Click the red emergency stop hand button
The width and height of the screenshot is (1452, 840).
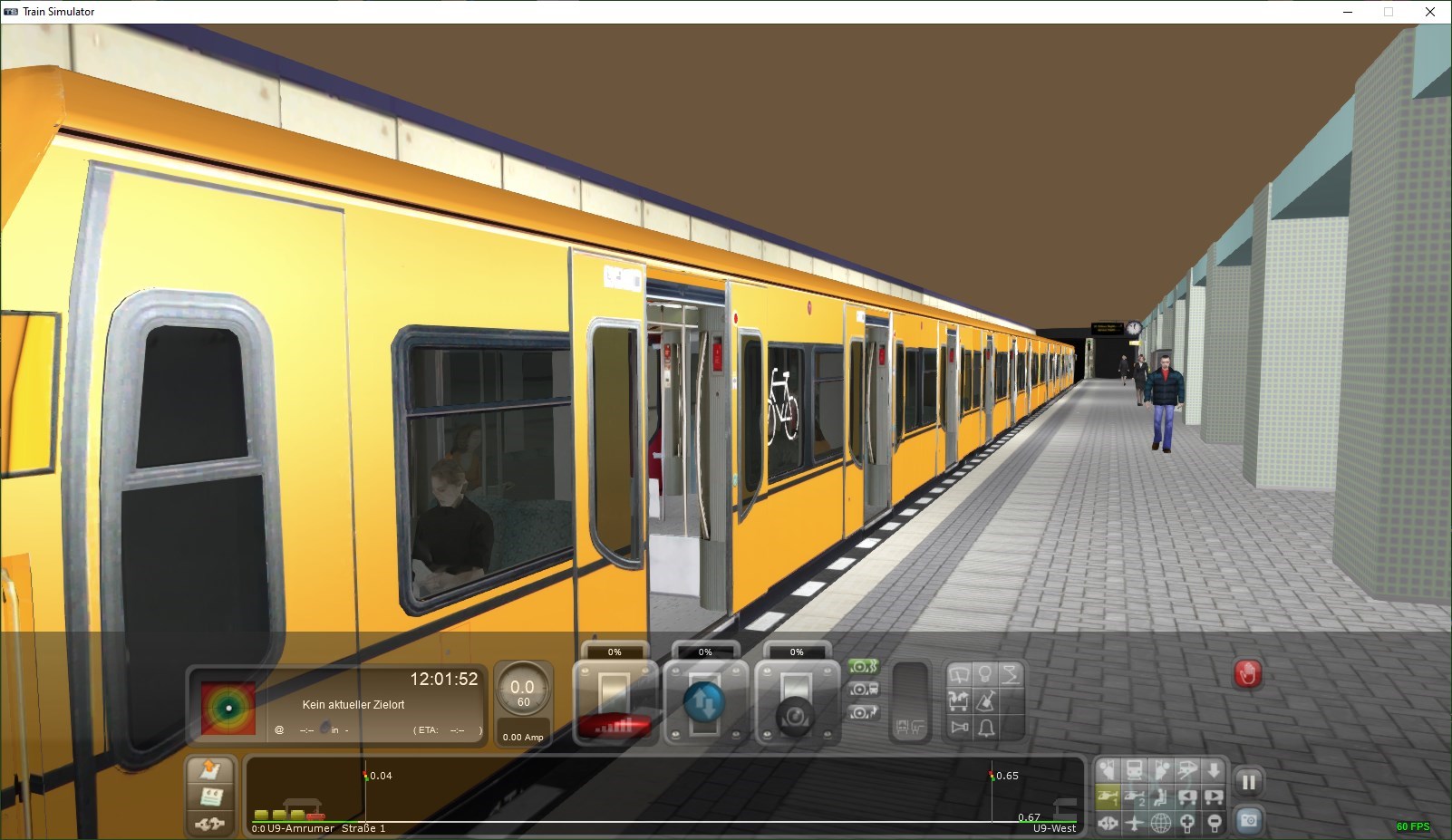pyautogui.click(x=1248, y=674)
